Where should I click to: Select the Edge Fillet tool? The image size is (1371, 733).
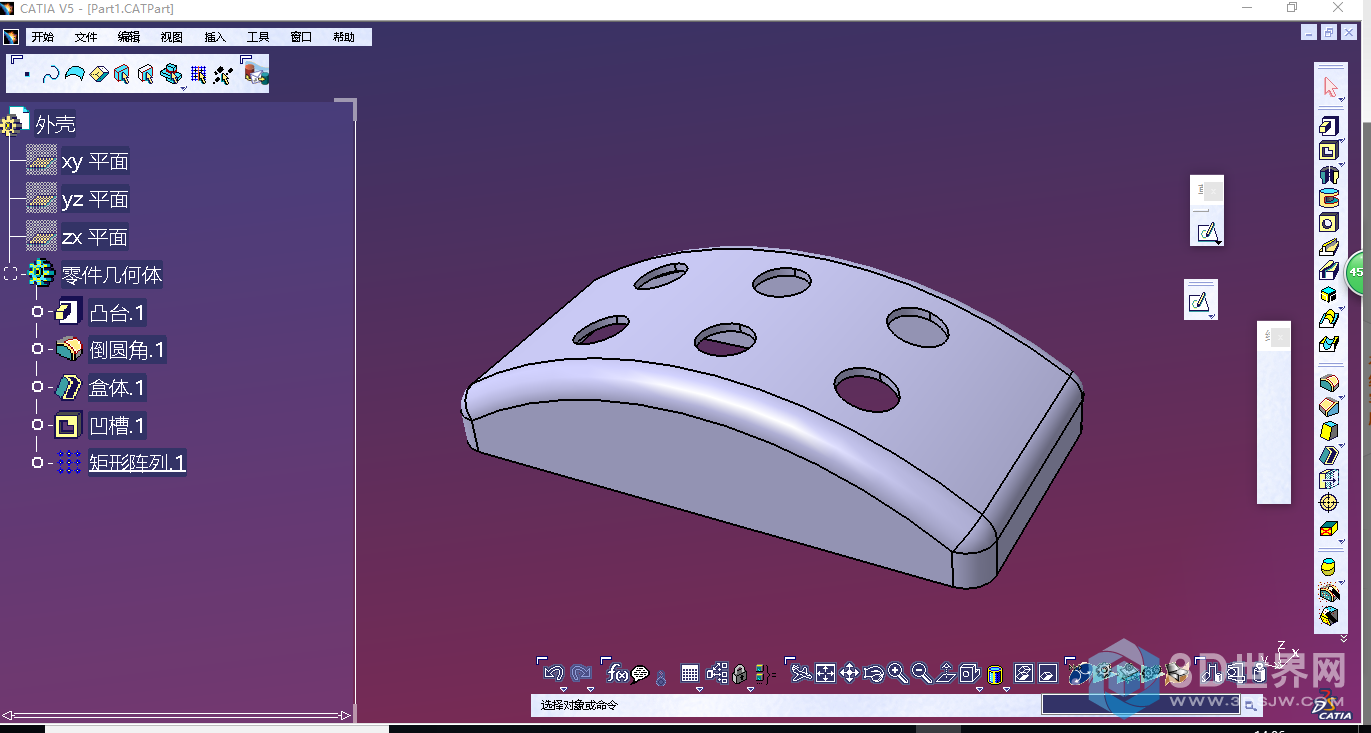pos(1328,382)
